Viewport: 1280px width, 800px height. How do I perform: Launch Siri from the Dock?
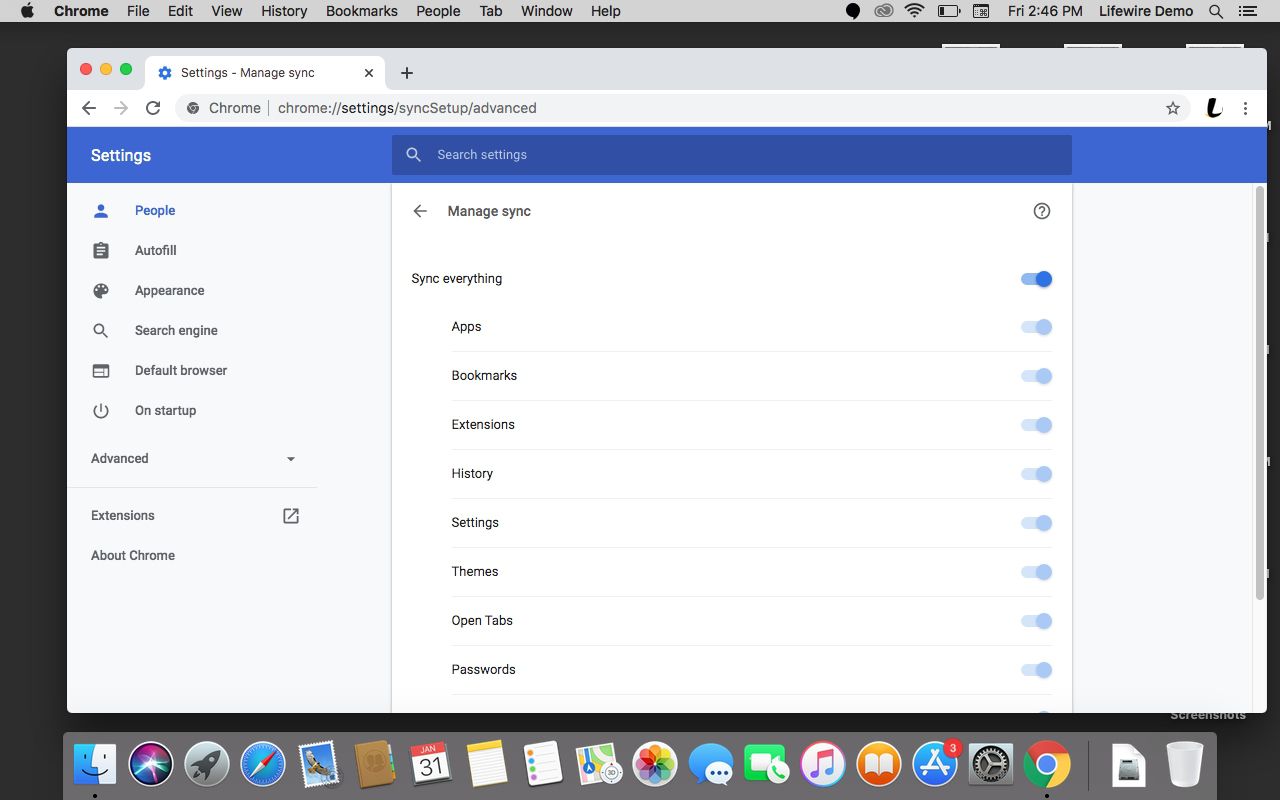[151, 765]
